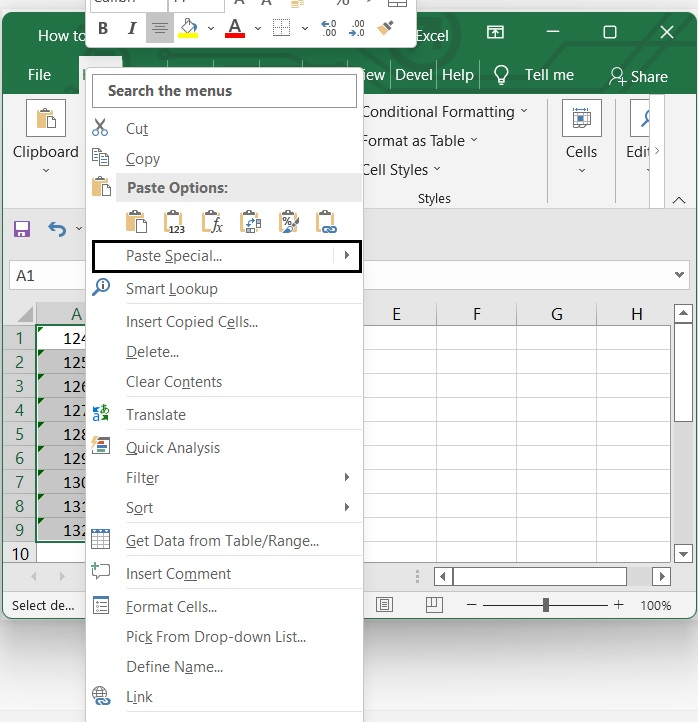Select Insert Comment
Image resolution: width=700 pixels, height=722 pixels.
click(224, 574)
